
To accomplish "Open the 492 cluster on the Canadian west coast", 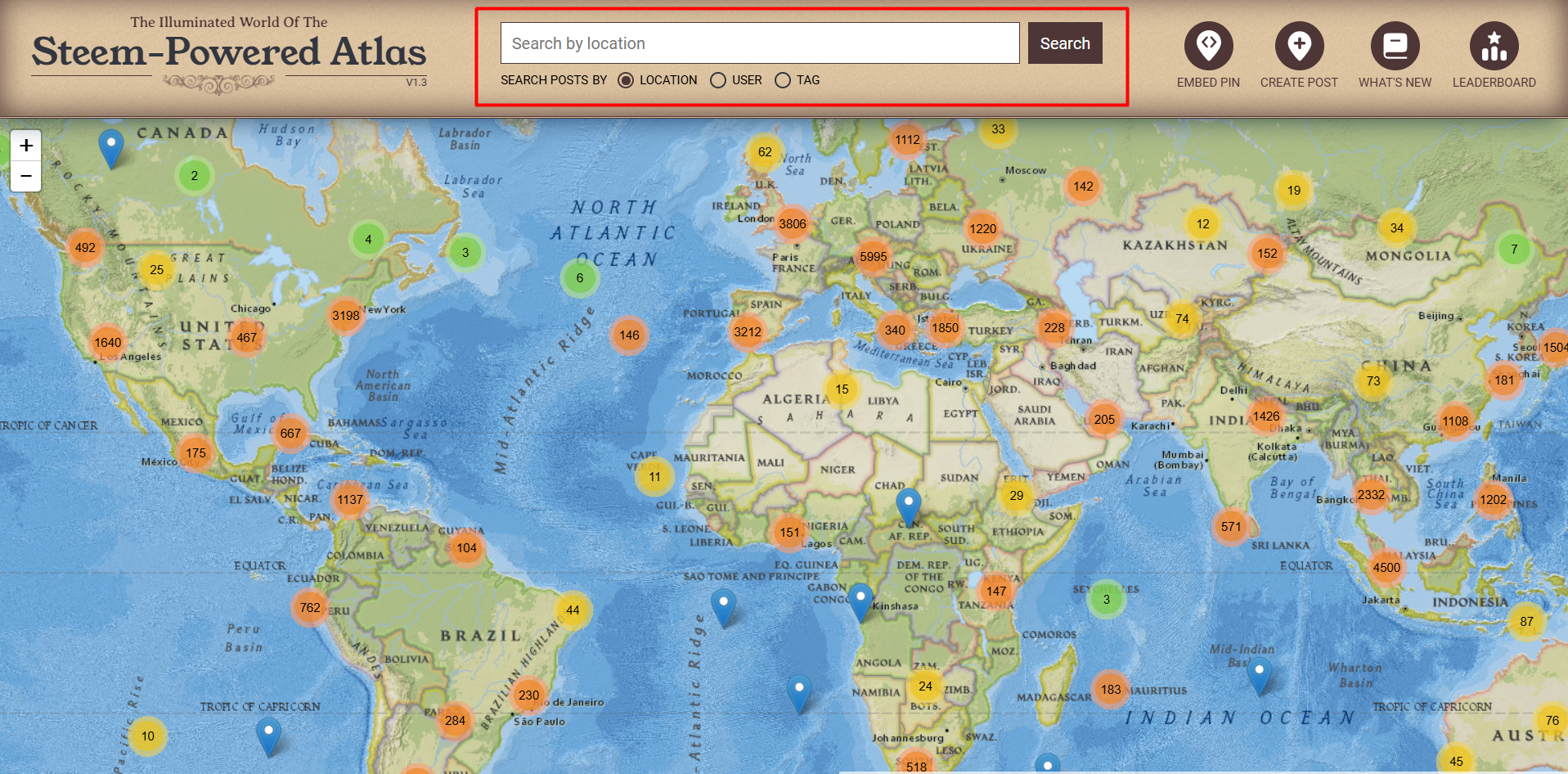I will [85, 248].
